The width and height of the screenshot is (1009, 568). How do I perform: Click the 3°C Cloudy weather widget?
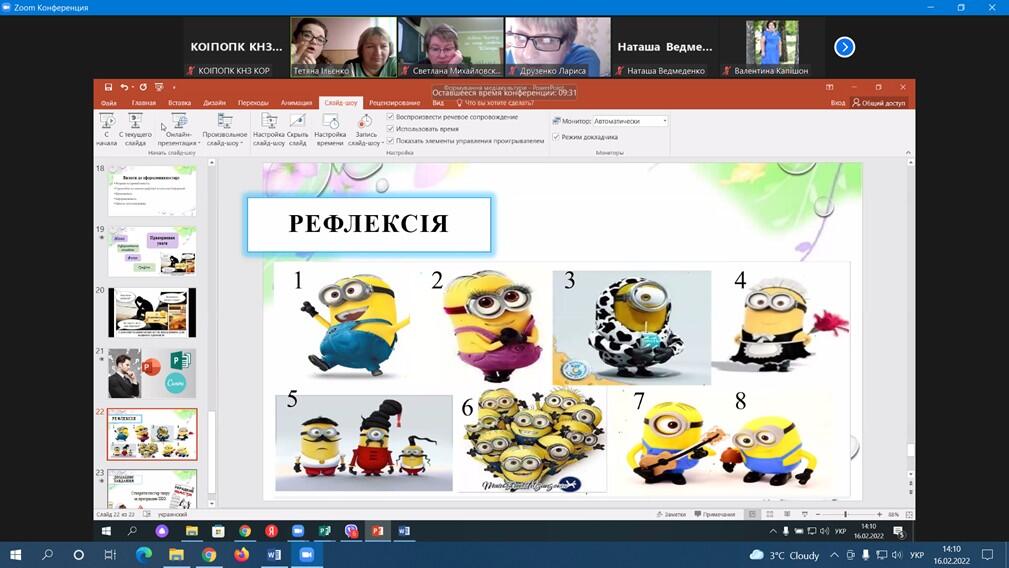[x=784, y=555]
